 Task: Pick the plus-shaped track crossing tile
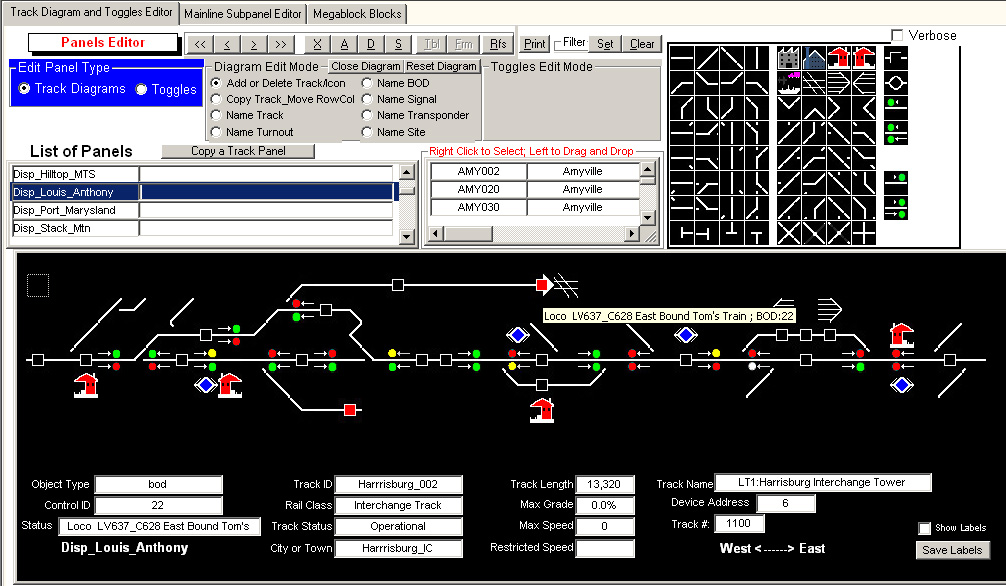(863, 232)
